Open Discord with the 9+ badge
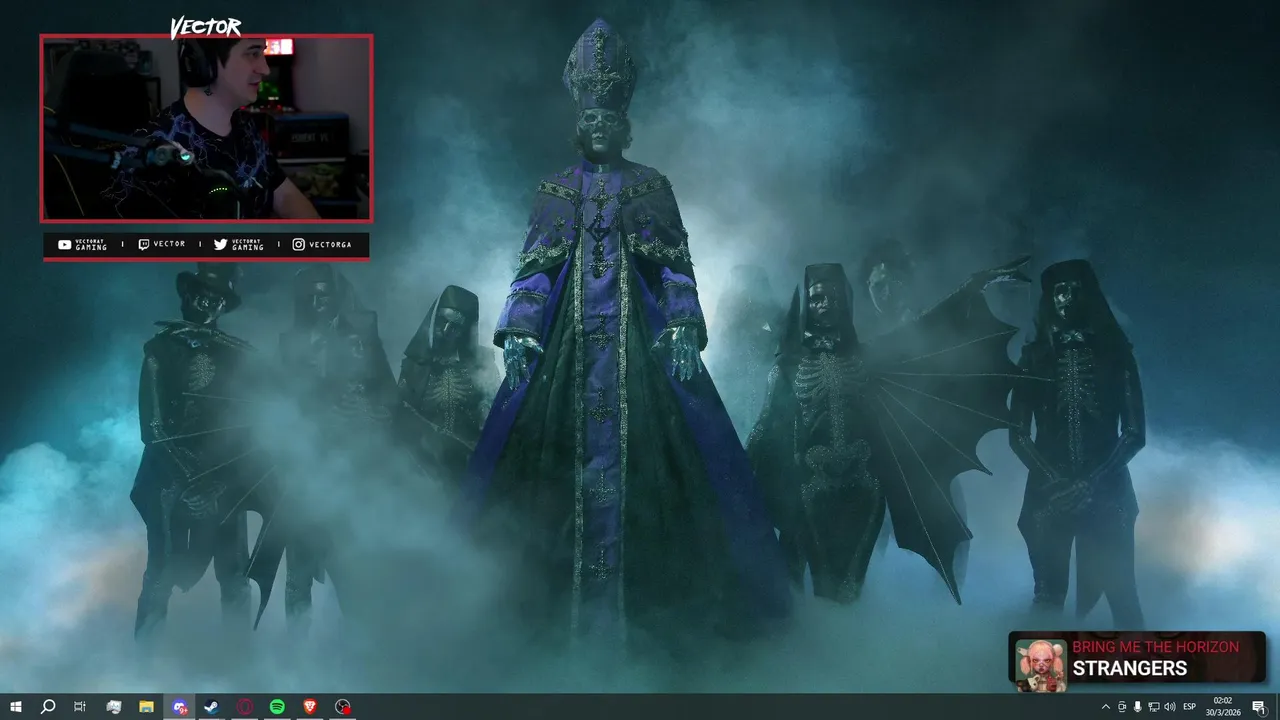Viewport: 1280px width, 720px height. (179, 707)
